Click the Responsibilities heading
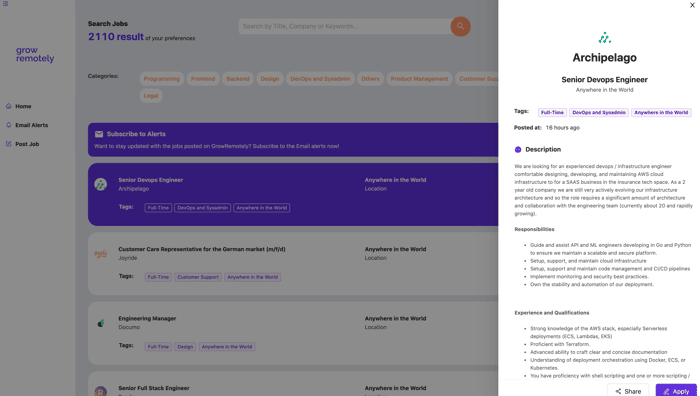The height and width of the screenshot is (396, 700). pos(534,229)
